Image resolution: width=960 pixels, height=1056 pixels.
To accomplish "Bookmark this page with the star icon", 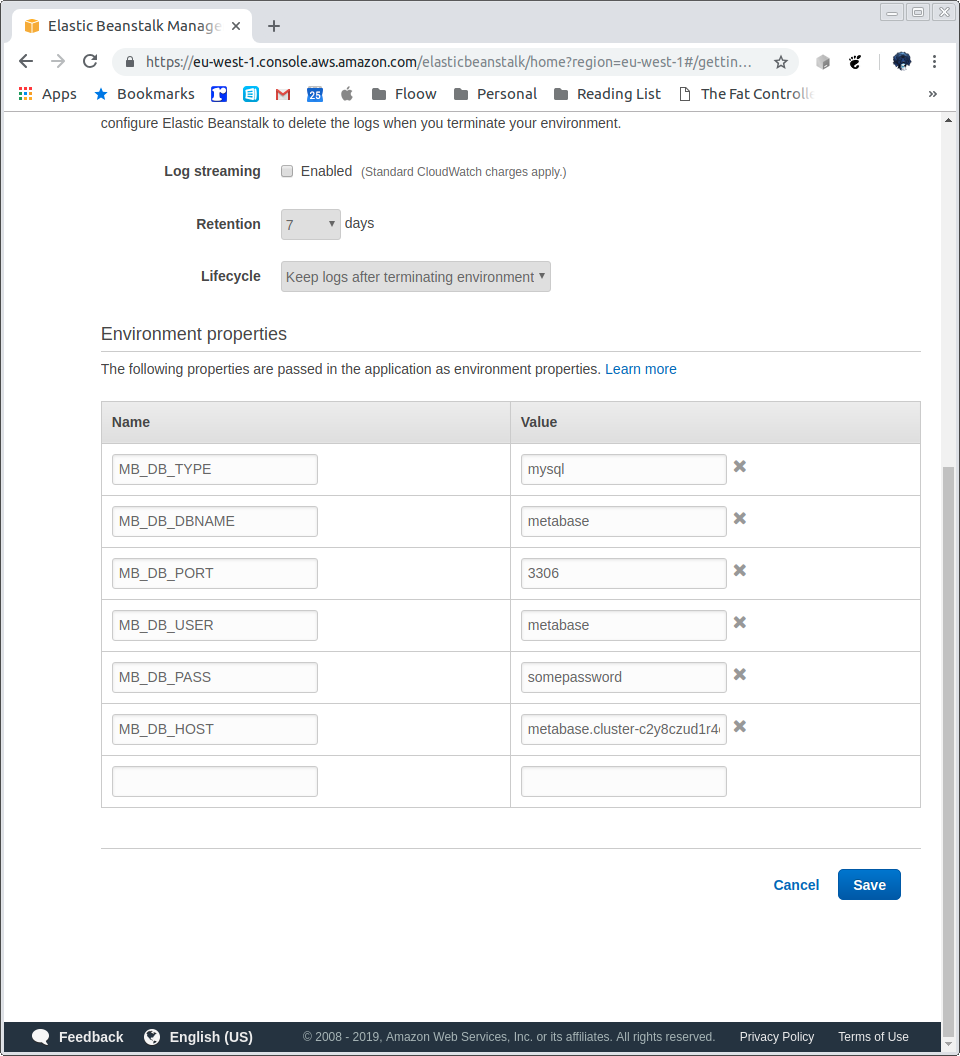I will [x=781, y=62].
